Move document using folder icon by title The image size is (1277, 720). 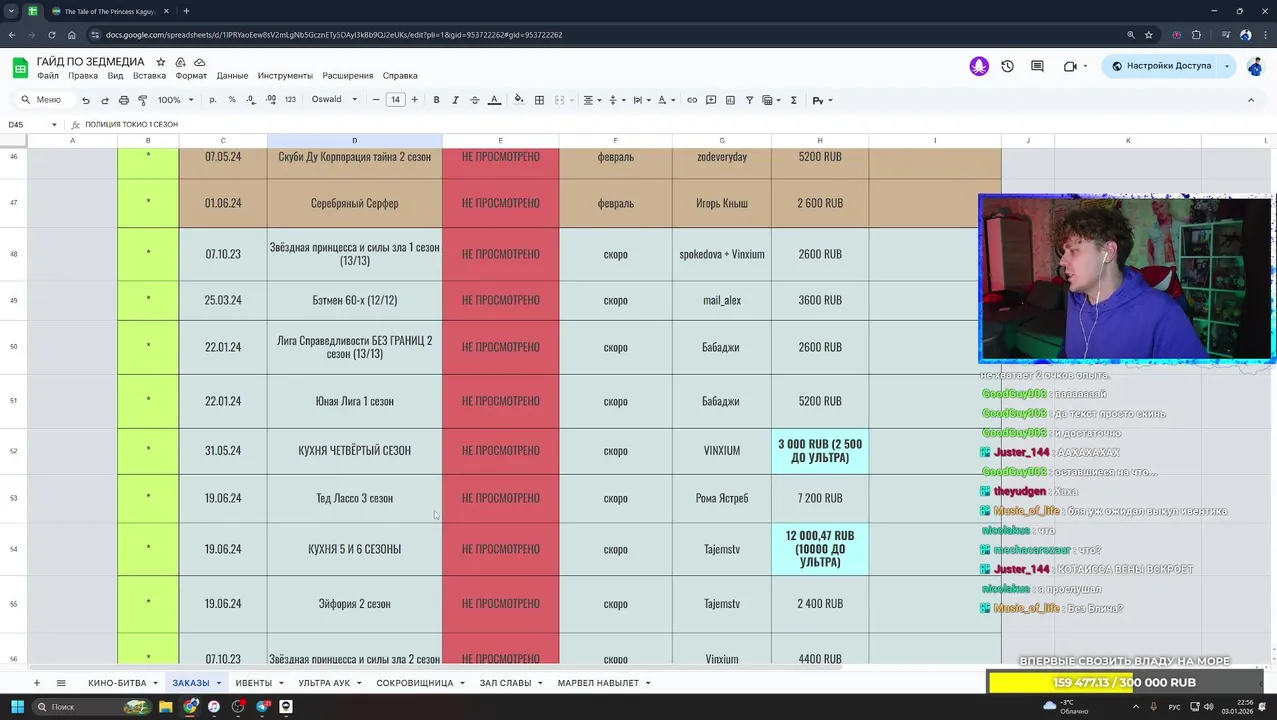click(x=180, y=62)
